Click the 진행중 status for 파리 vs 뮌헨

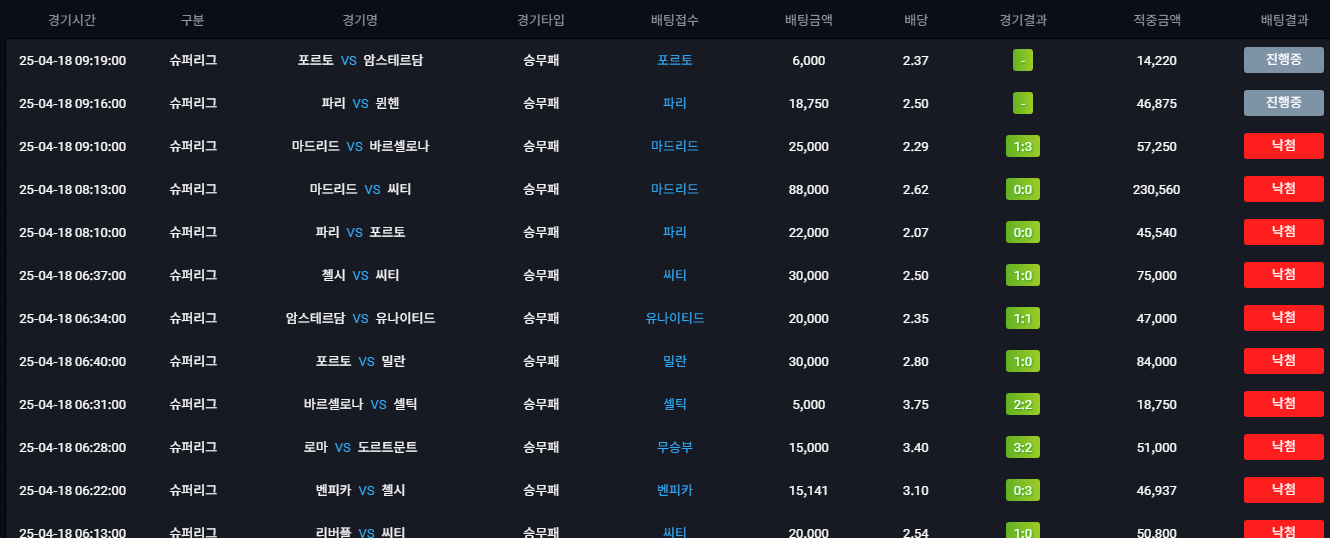pyautogui.click(x=1283, y=103)
